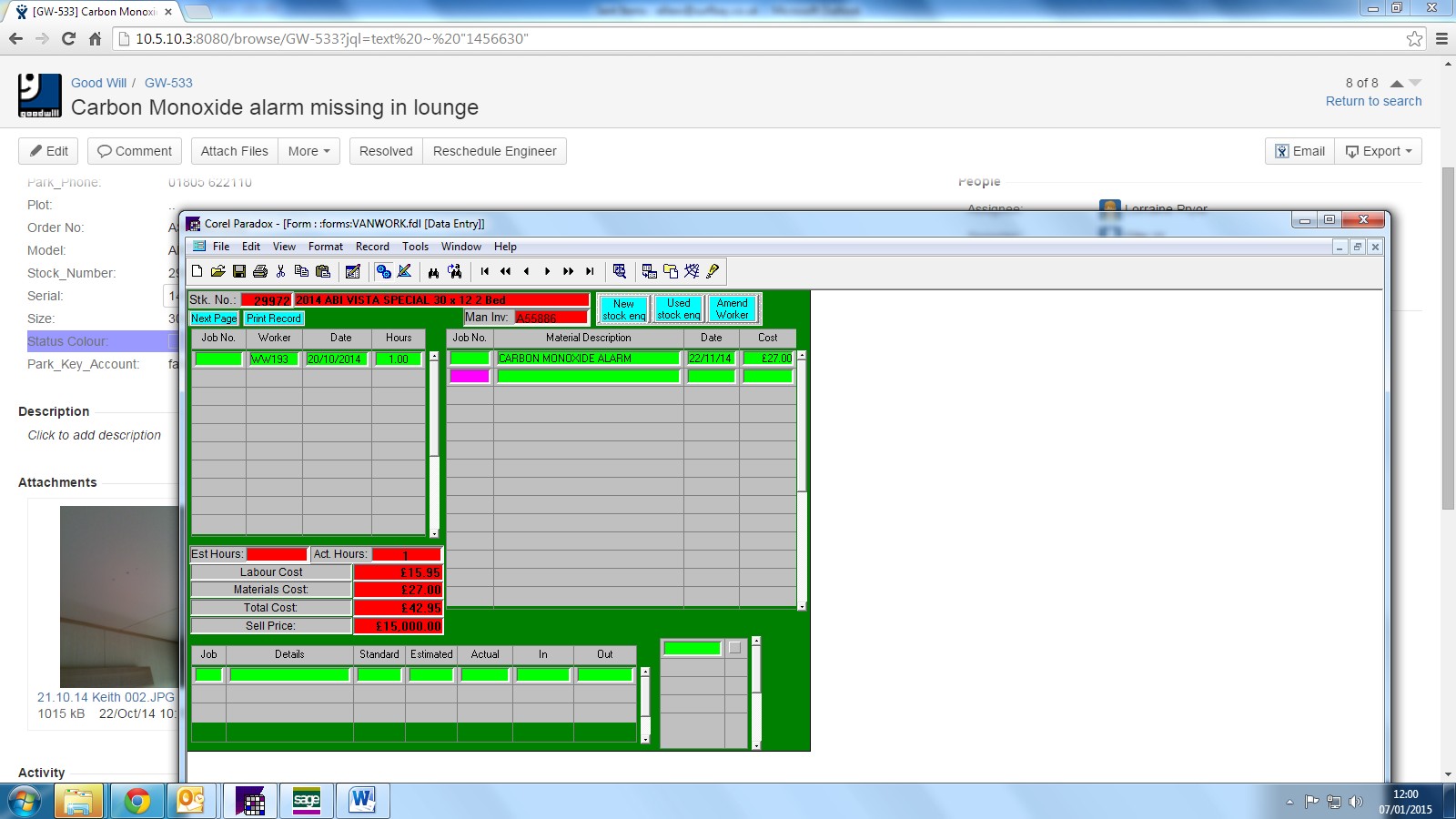The image size is (1456, 819).
Task: Click the Carbon Monoxide Alarm material field
Action: [588, 359]
